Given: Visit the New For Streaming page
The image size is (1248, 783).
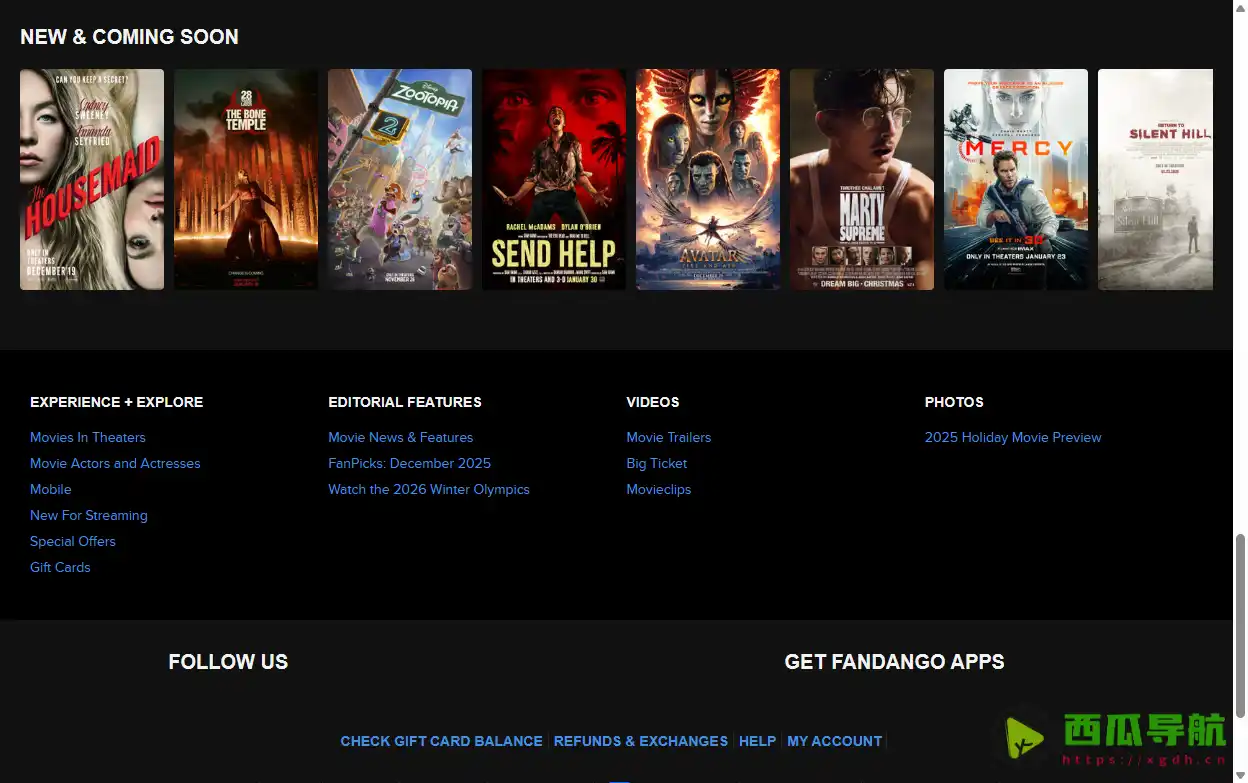Looking at the screenshot, I should [x=89, y=515].
